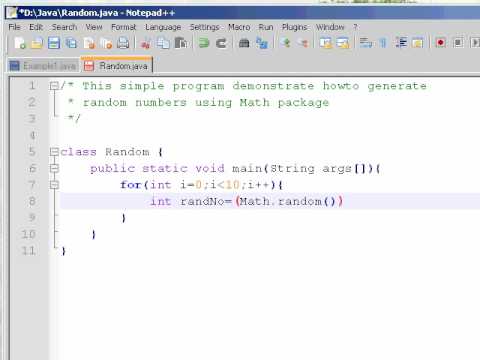Click the Save All toolbar icon

(x=71, y=43)
